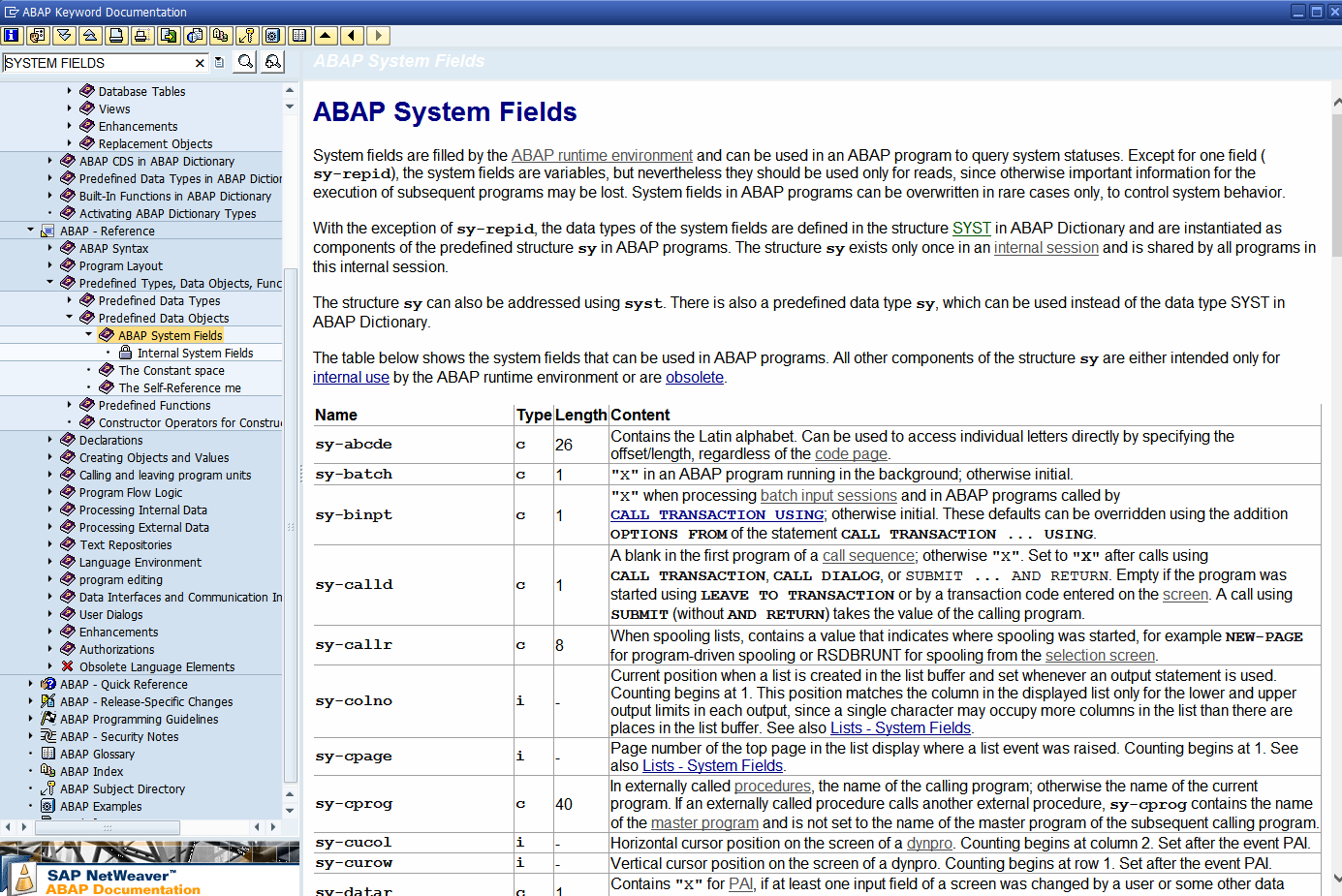This screenshot has width=1342, height=896.
Task: Click the ABAP index letters icon
Action: [x=221, y=36]
